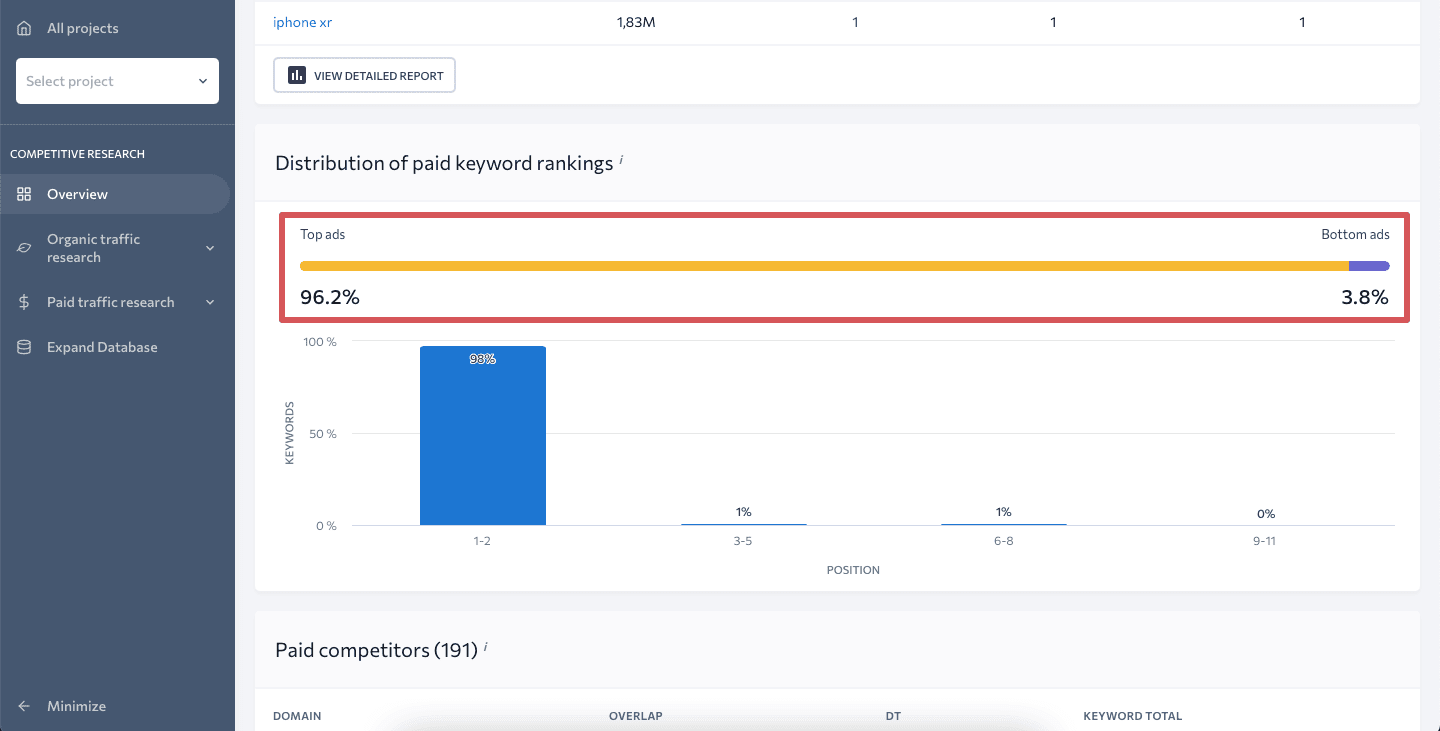Open Paid traffic research menu item

(x=110, y=302)
